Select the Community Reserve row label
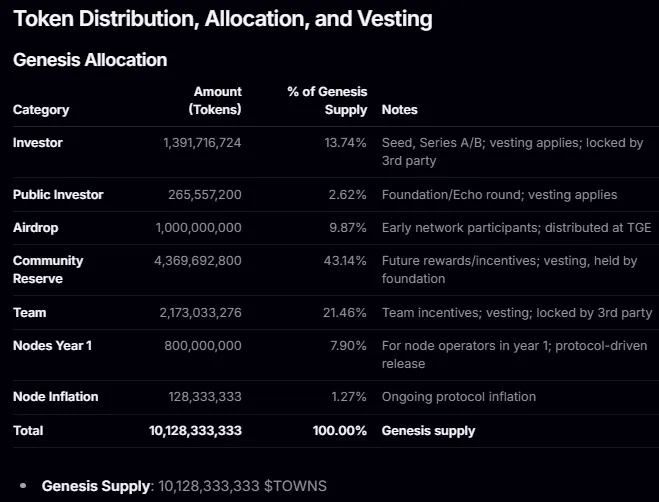The width and height of the screenshot is (659, 502). [x=48, y=269]
